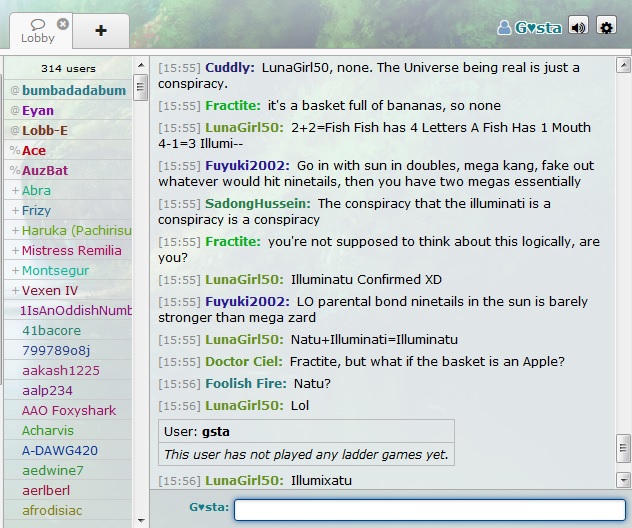Click the chat log scroll up arrow
This screenshot has width=632, height=528.
point(623,65)
